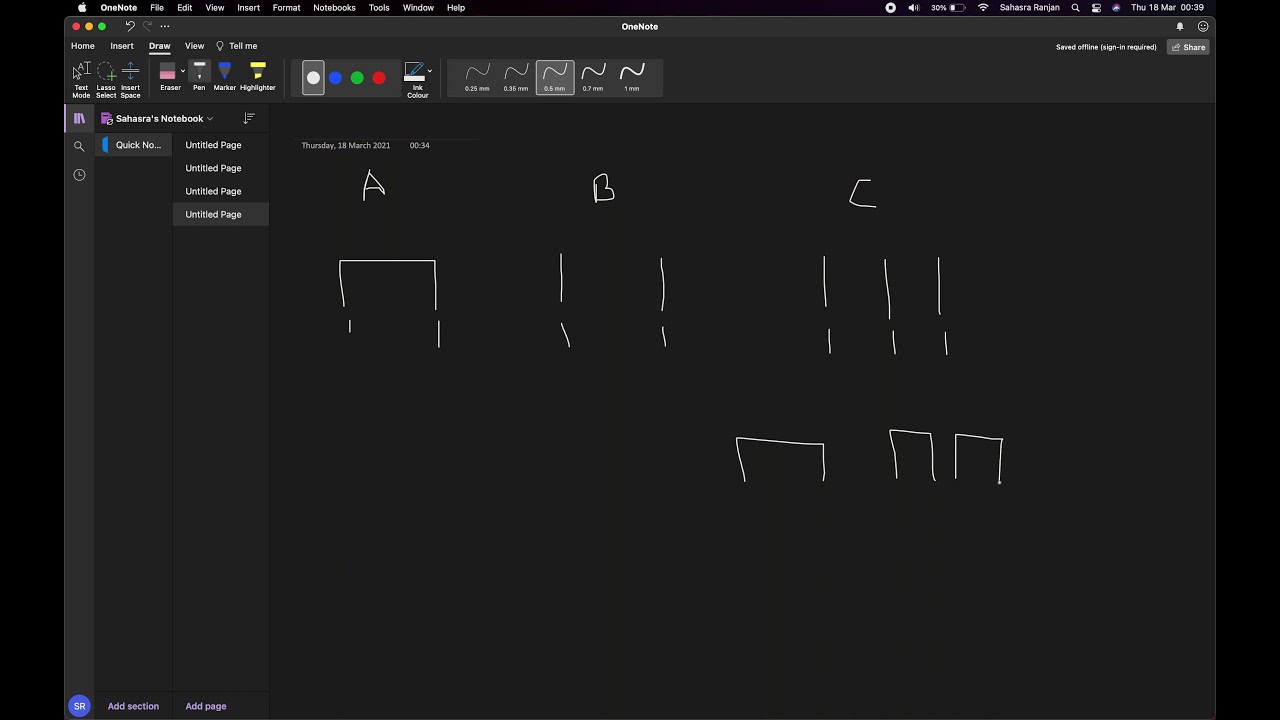The image size is (1280, 720).
Task: Open Control Centre in menu bar
Action: click(1096, 7)
